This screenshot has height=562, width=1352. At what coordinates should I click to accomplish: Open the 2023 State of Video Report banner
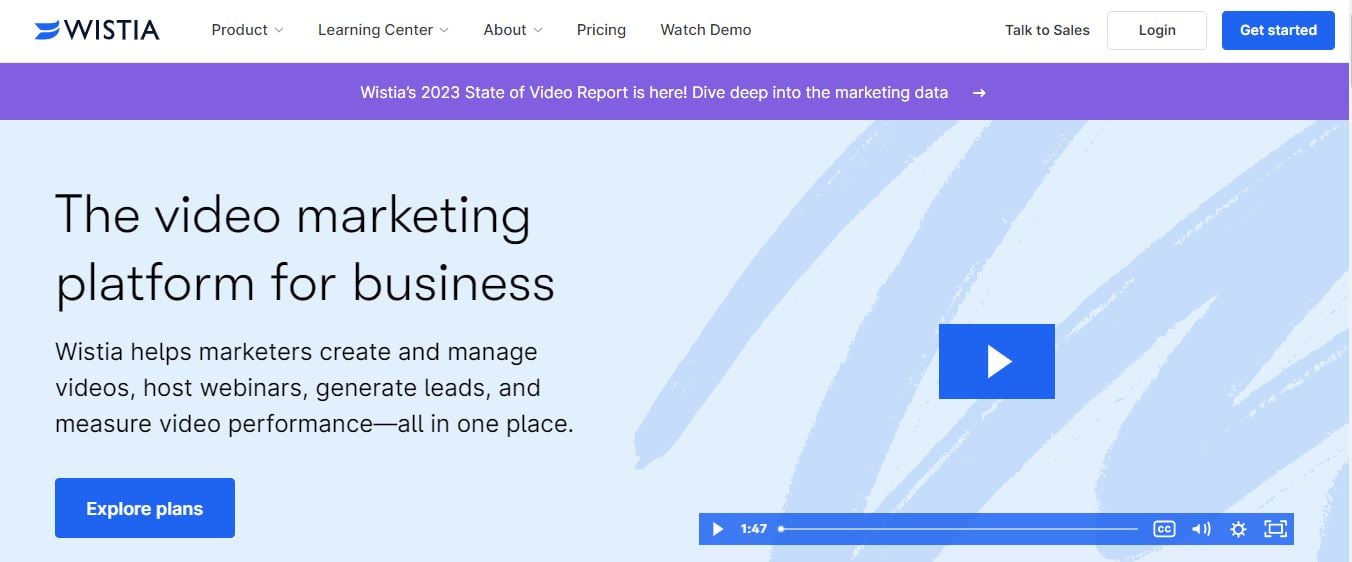(x=654, y=92)
